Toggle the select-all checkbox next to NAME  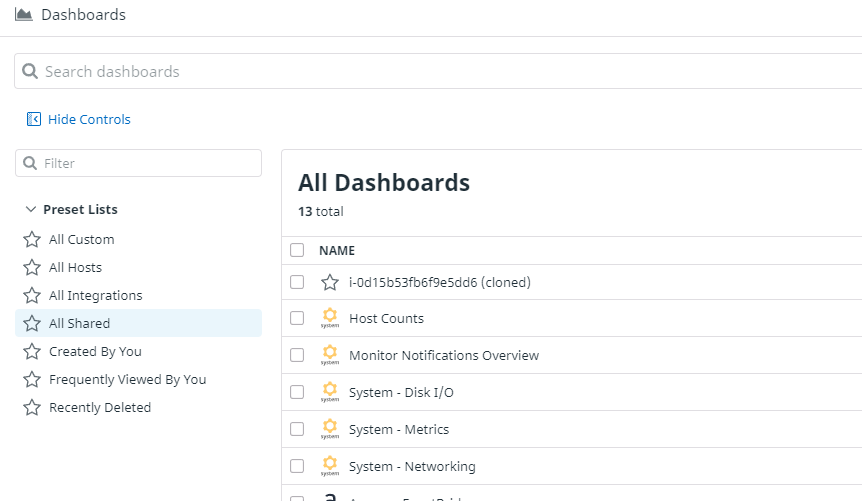[297, 250]
